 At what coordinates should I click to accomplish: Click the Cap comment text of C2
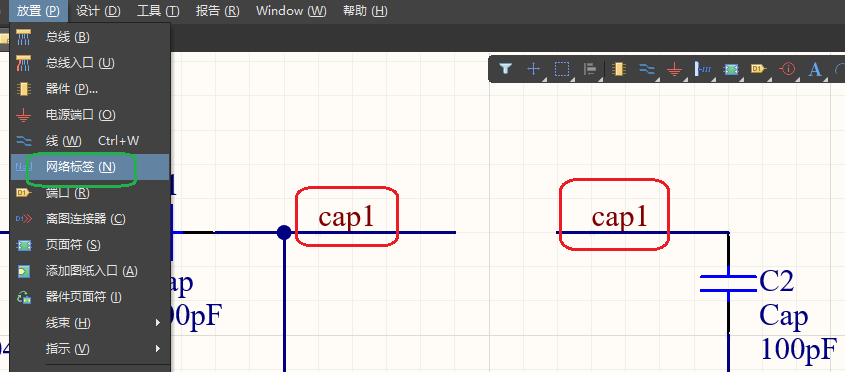tap(784, 316)
